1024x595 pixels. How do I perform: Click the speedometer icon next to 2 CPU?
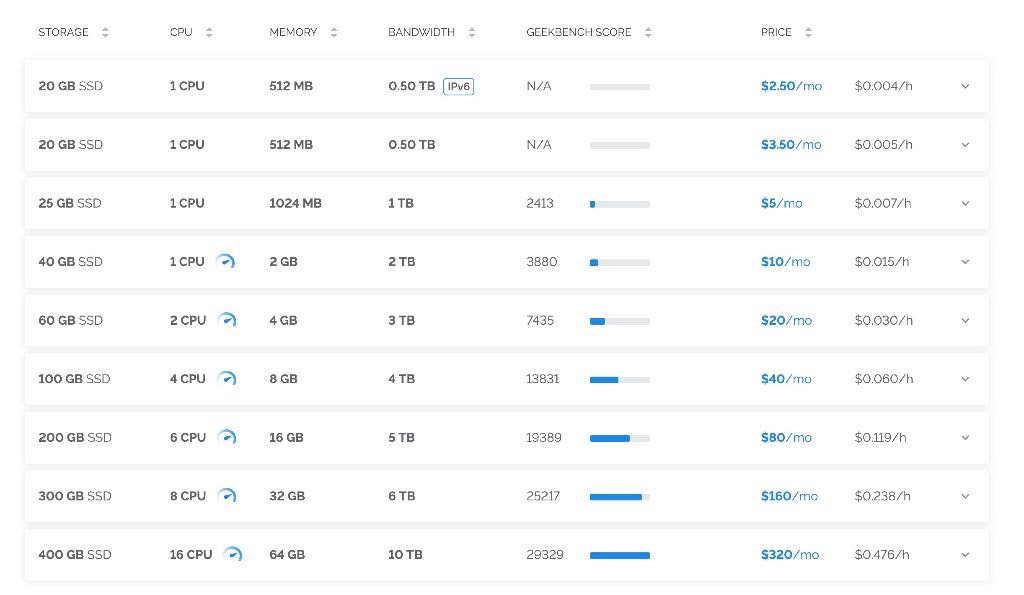(x=228, y=321)
